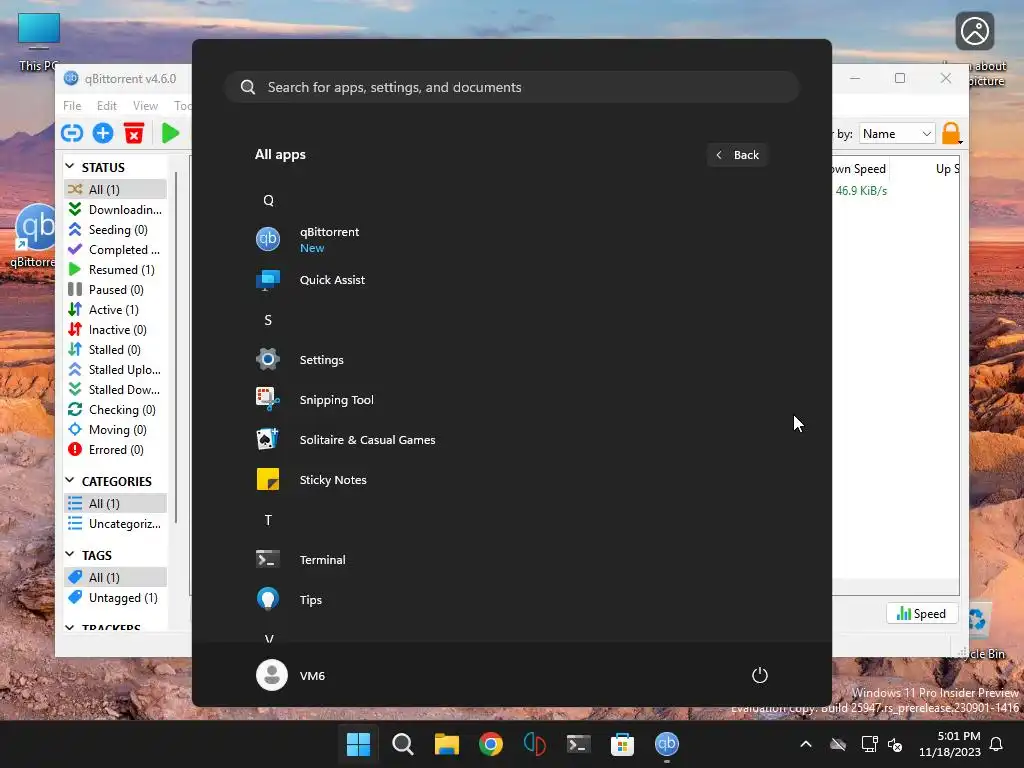Open the clock showing 5:01 PM
The width and height of the screenshot is (1024, 768).
[x=950, y=744]
